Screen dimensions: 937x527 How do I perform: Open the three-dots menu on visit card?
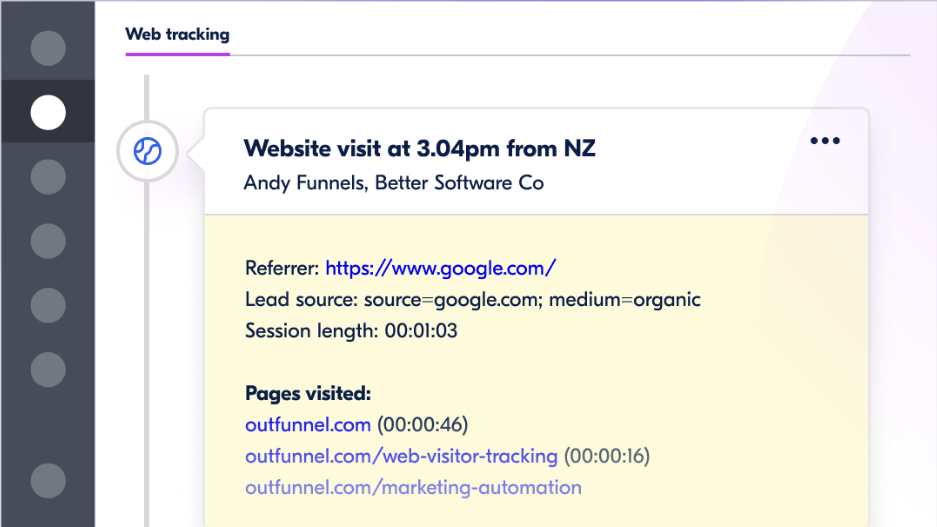pyautogui.click(x=825, y=141)
